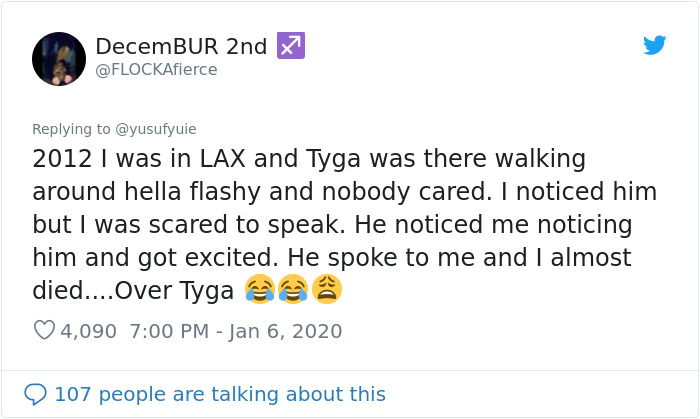Click the Jan 6, 2020 date

click(285, 331)
